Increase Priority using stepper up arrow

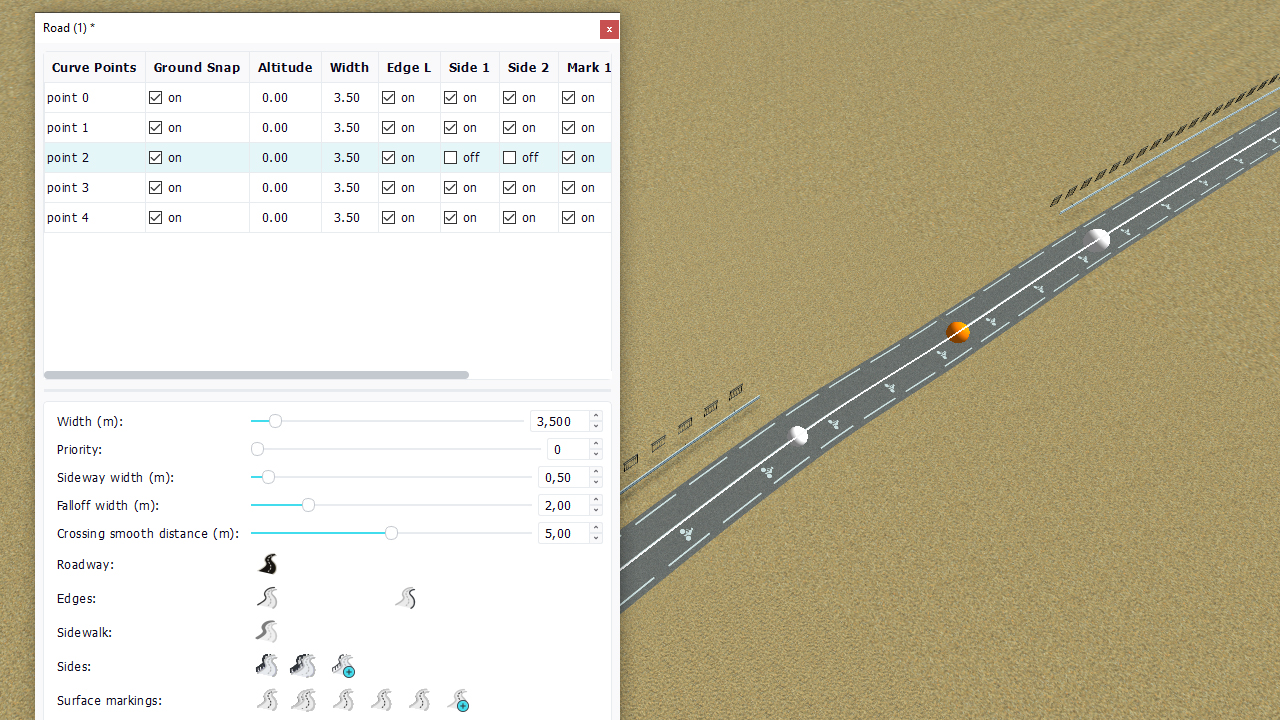coord(596,444)
